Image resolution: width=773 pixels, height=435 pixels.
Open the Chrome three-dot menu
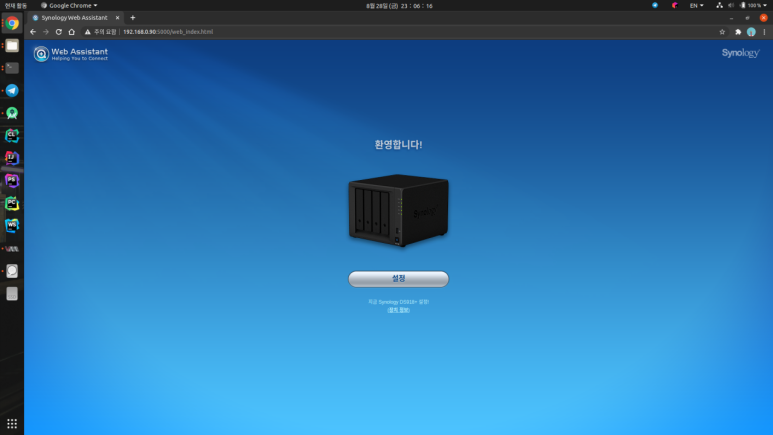[x=764, y=32]
